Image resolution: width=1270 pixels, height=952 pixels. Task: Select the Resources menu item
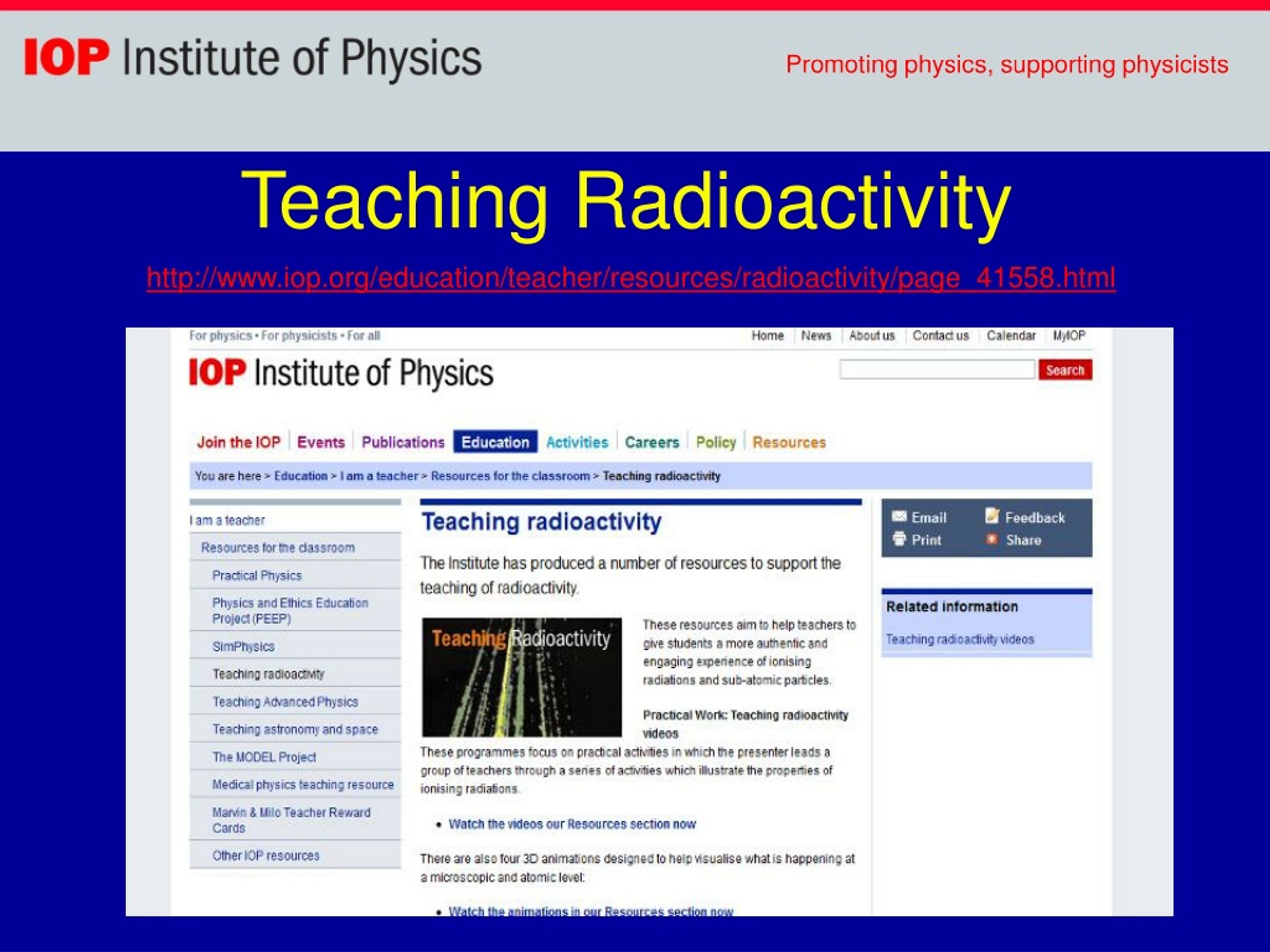(x=789, y=442)
